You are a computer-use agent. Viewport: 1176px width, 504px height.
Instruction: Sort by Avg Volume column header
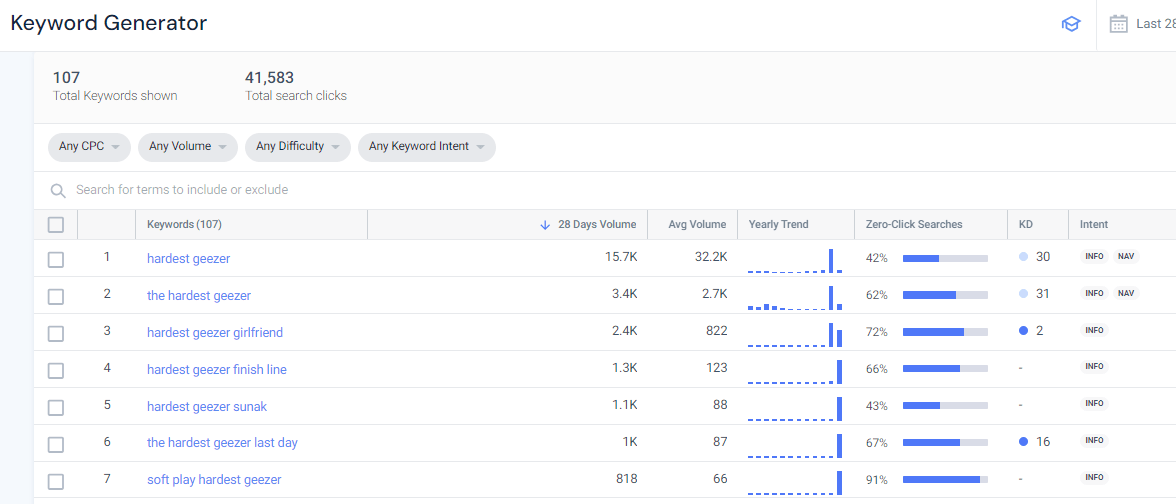[698, 224]
